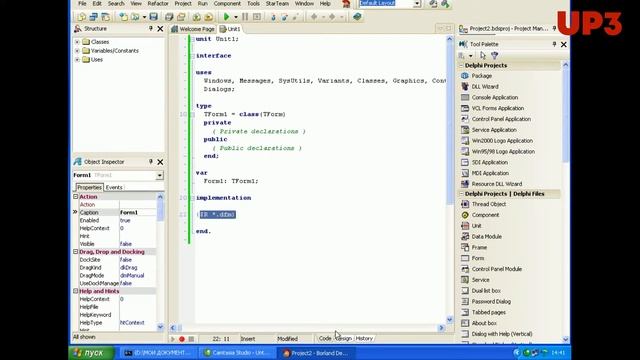Select Control Panel Module entry
Screen dimensions: 640x360
pos(497,269)
